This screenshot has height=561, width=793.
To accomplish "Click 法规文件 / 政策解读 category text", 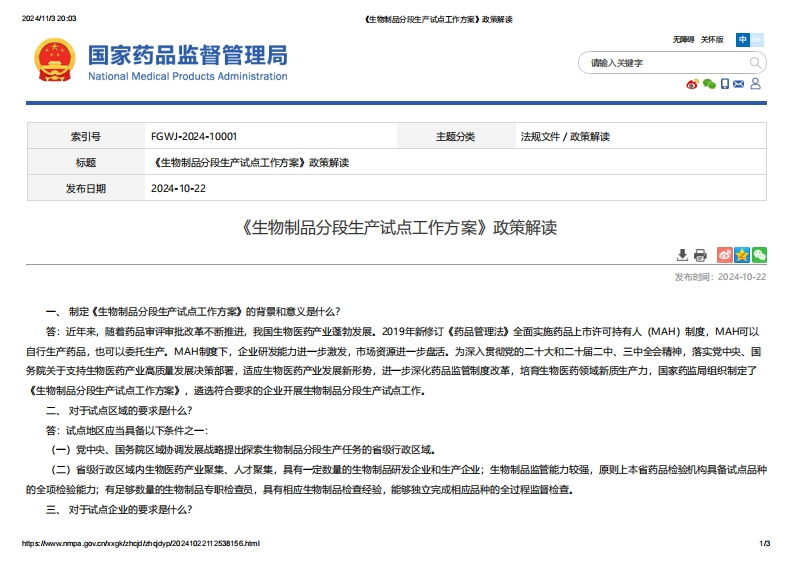I will 564,136.
